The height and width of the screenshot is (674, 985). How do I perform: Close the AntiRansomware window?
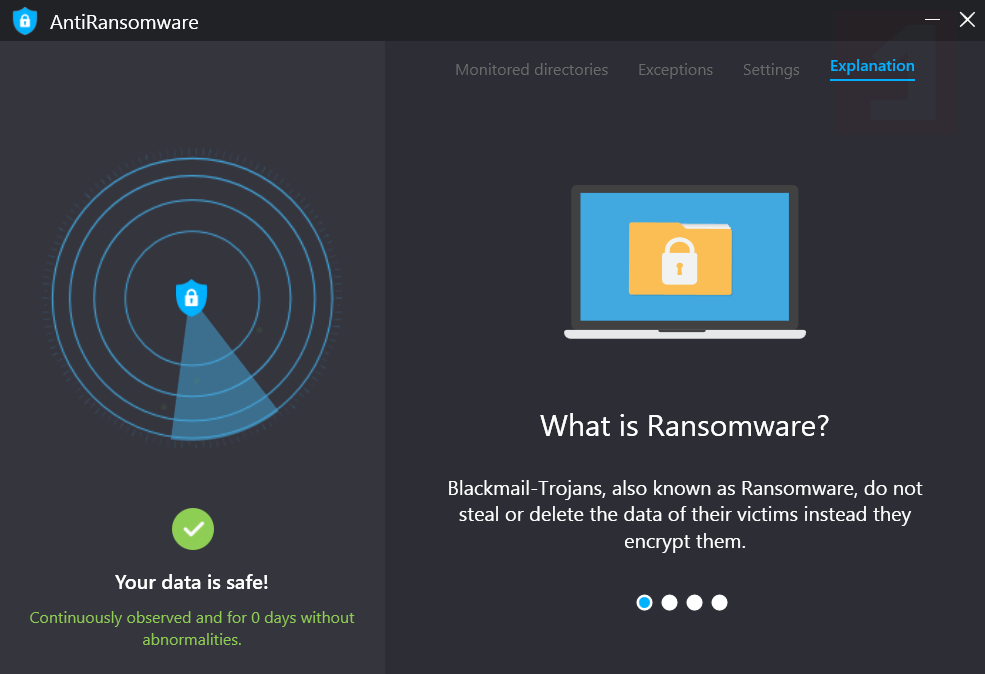coord(967,20)
